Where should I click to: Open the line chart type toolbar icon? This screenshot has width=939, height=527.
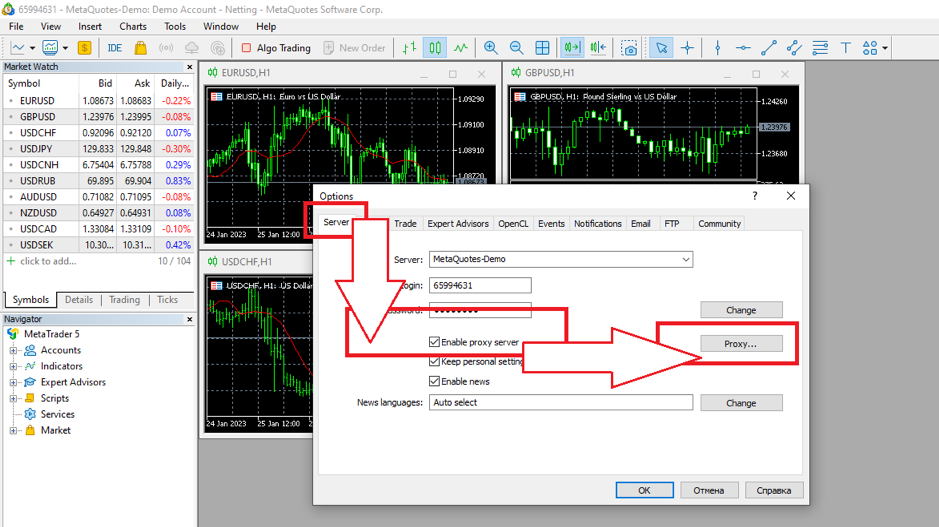pos(18,48)
